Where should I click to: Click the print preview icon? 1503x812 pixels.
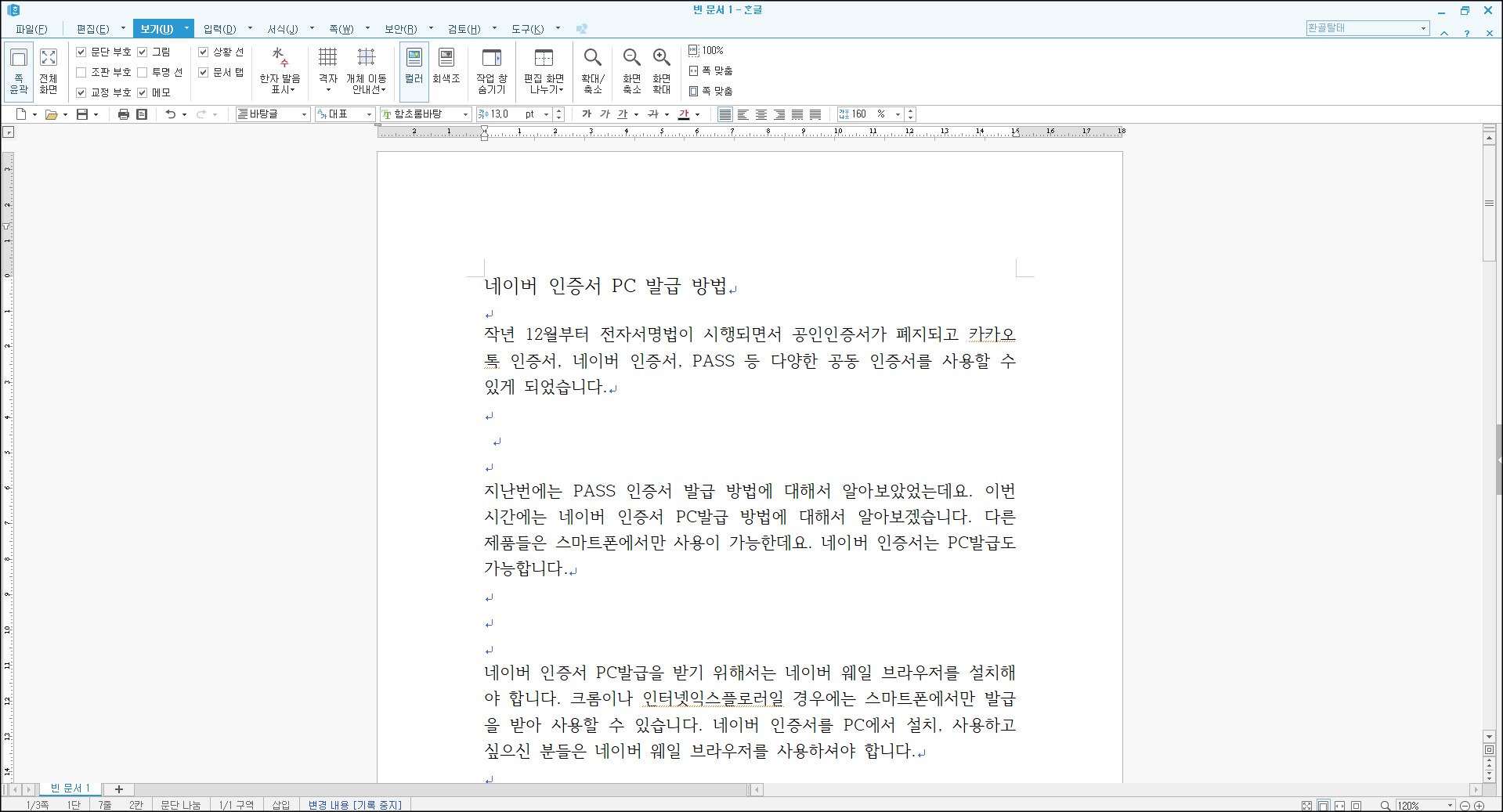click(x=142, y=114)
